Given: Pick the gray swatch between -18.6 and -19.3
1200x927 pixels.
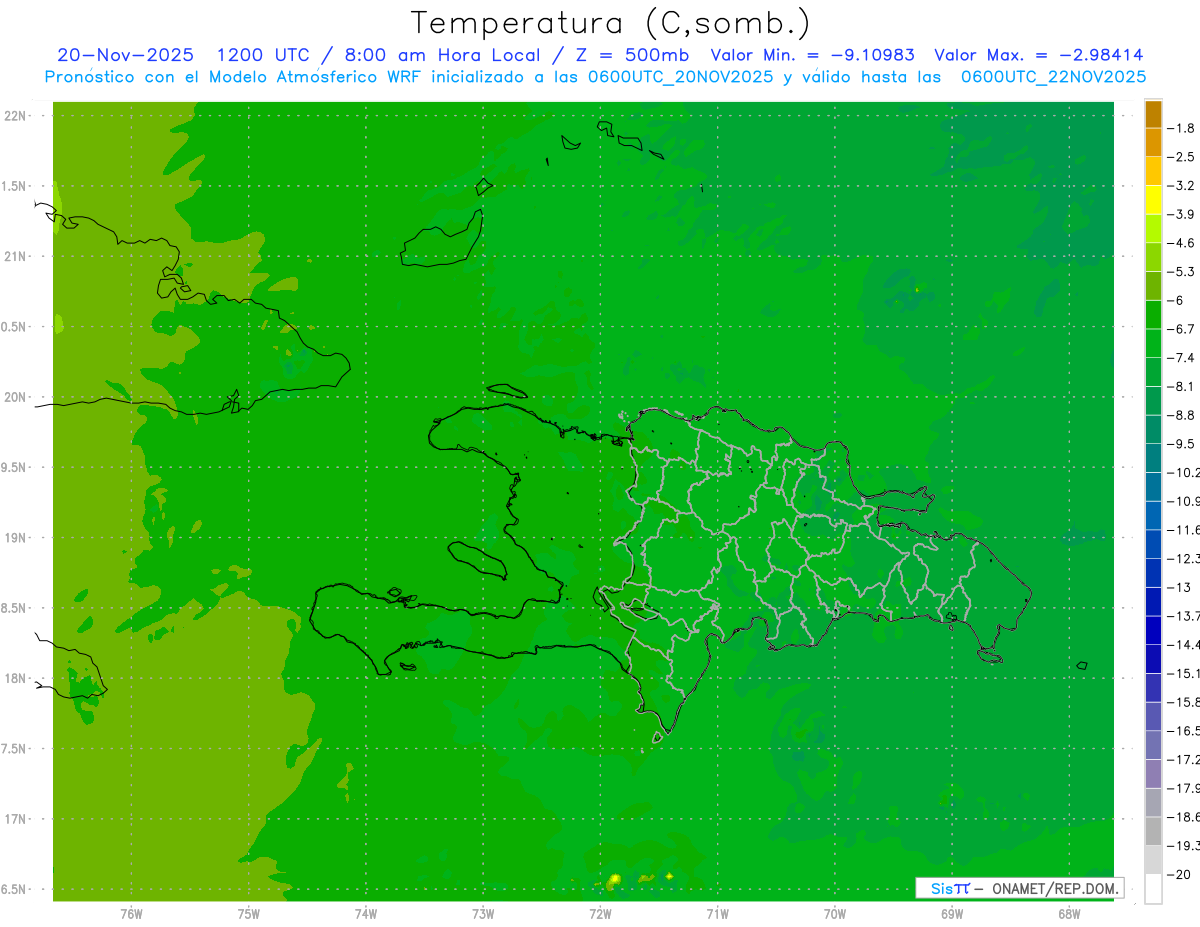Looking at the screenshot, I should 1153,831.
